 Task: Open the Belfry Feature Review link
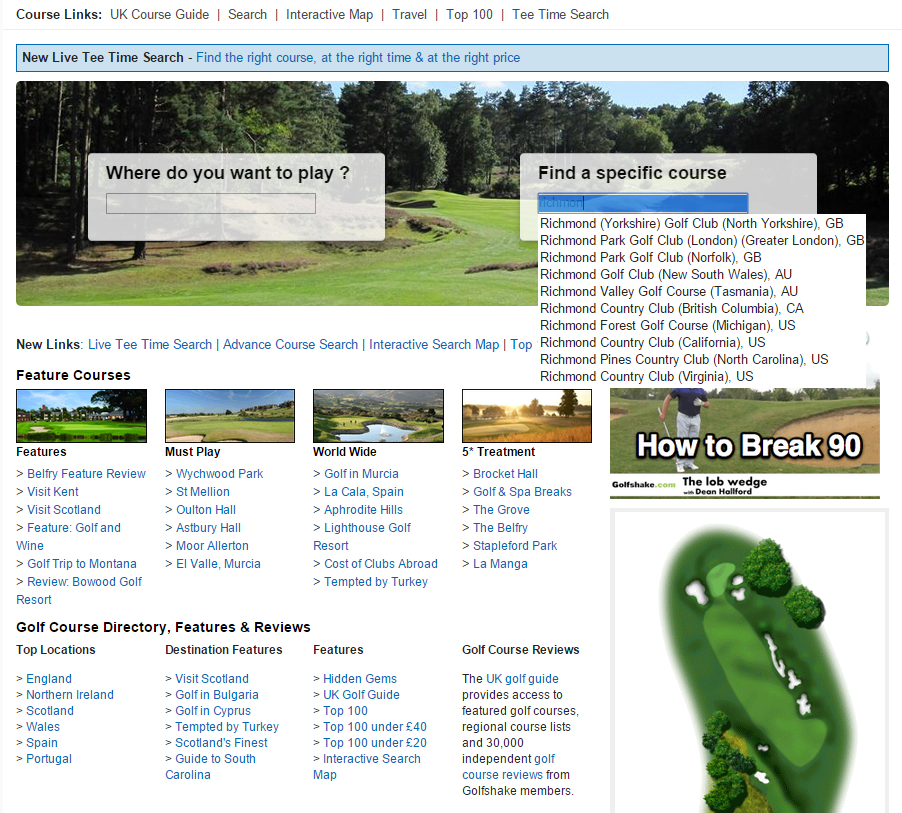click(86, 474)
